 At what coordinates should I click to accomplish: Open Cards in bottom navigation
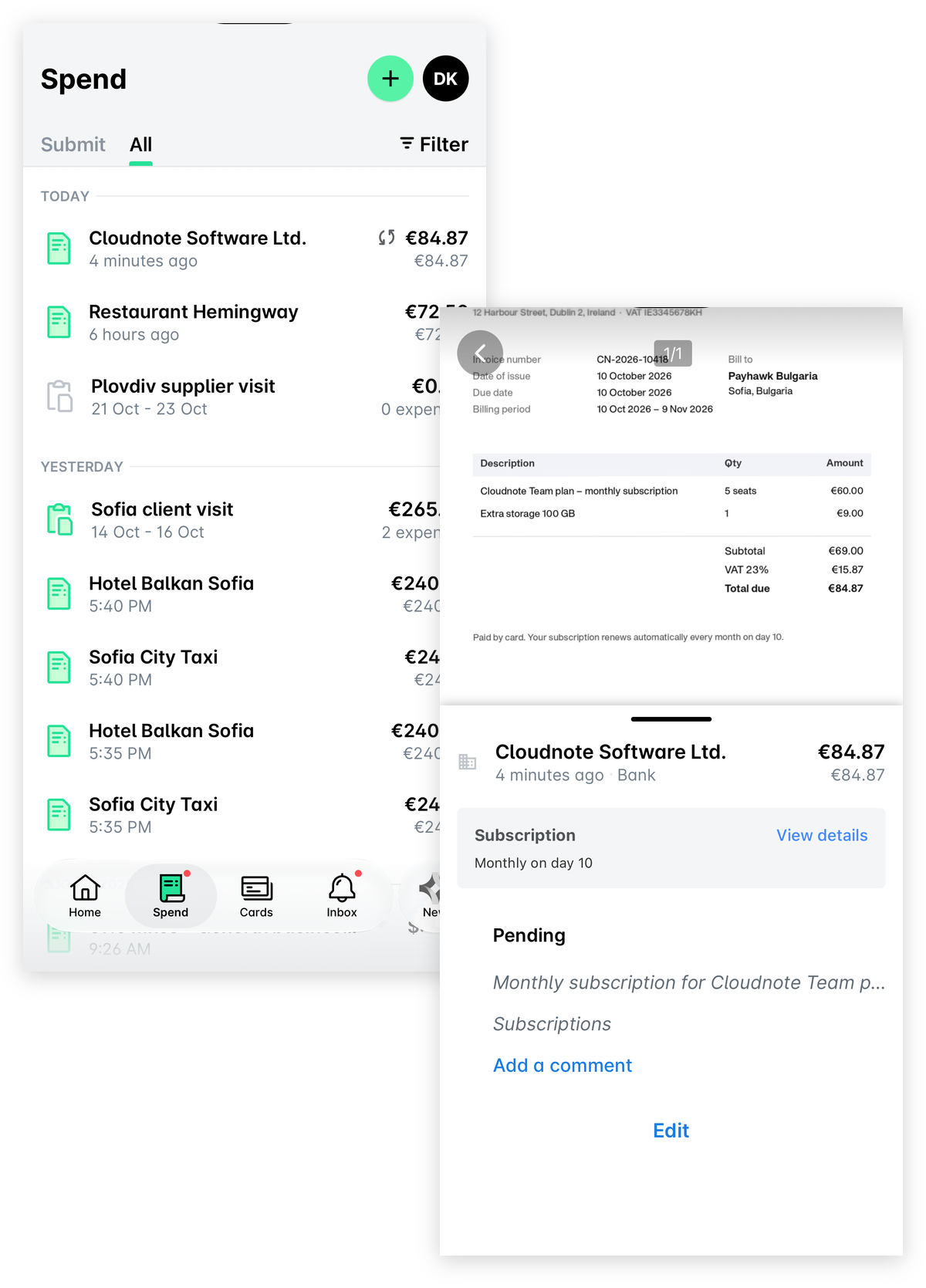pyautogui.click(x=256, y=895)
